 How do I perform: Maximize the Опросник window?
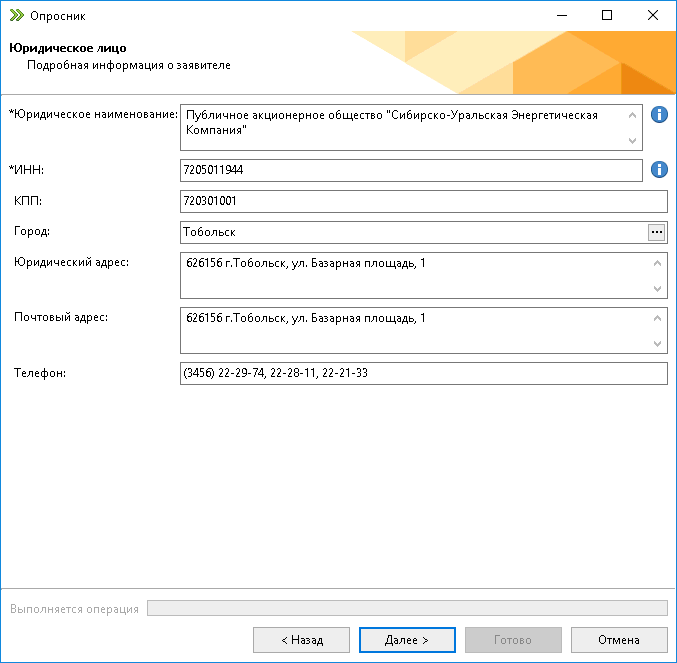(x=607, y=15)
